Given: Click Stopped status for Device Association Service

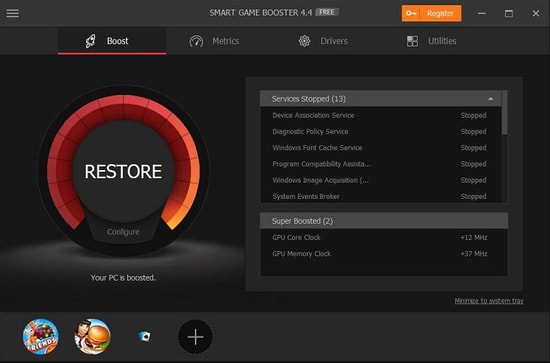Looking at the screenshot, I should point(473,115).
